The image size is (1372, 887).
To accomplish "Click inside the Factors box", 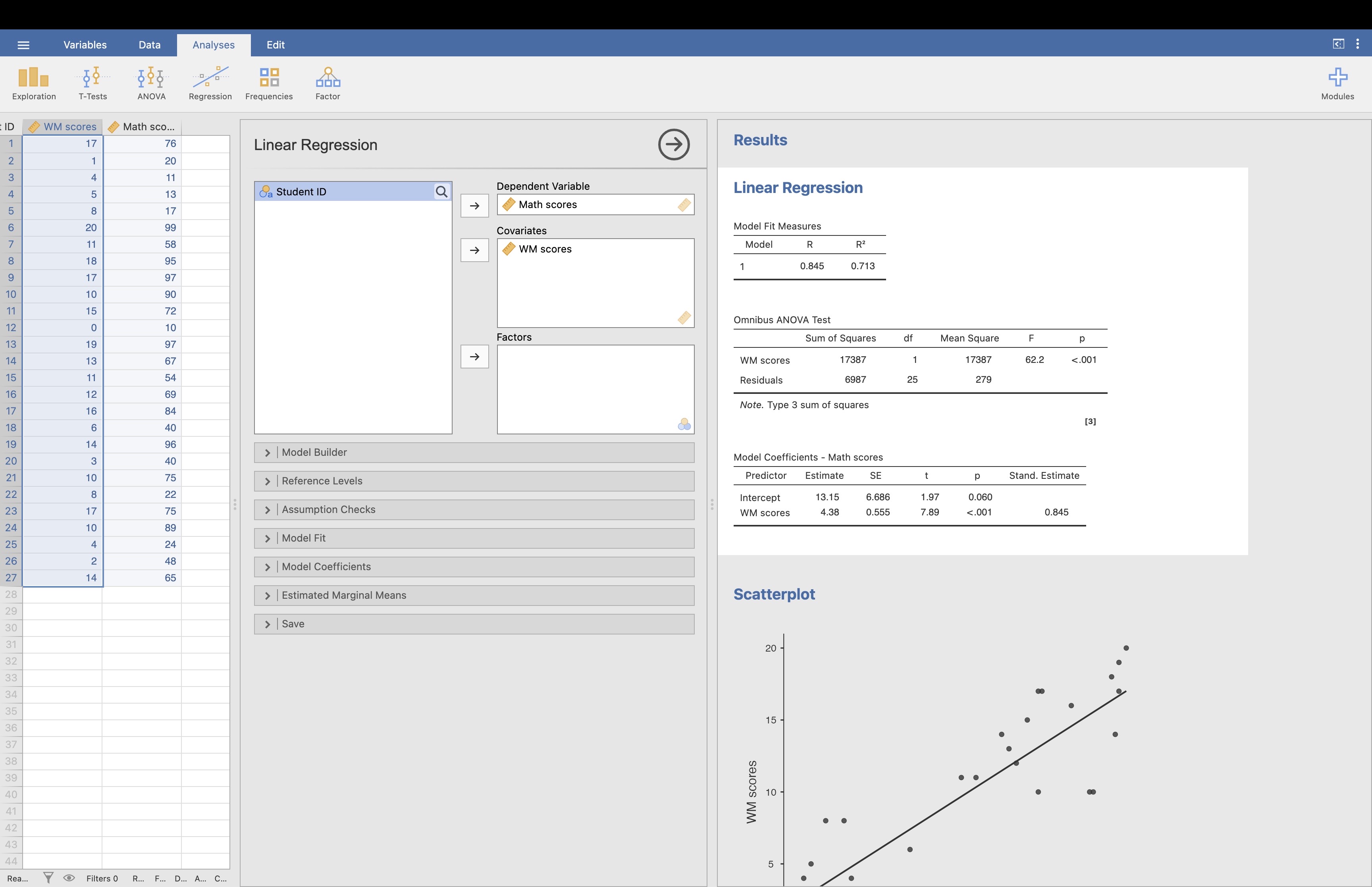I will [595, 390].
